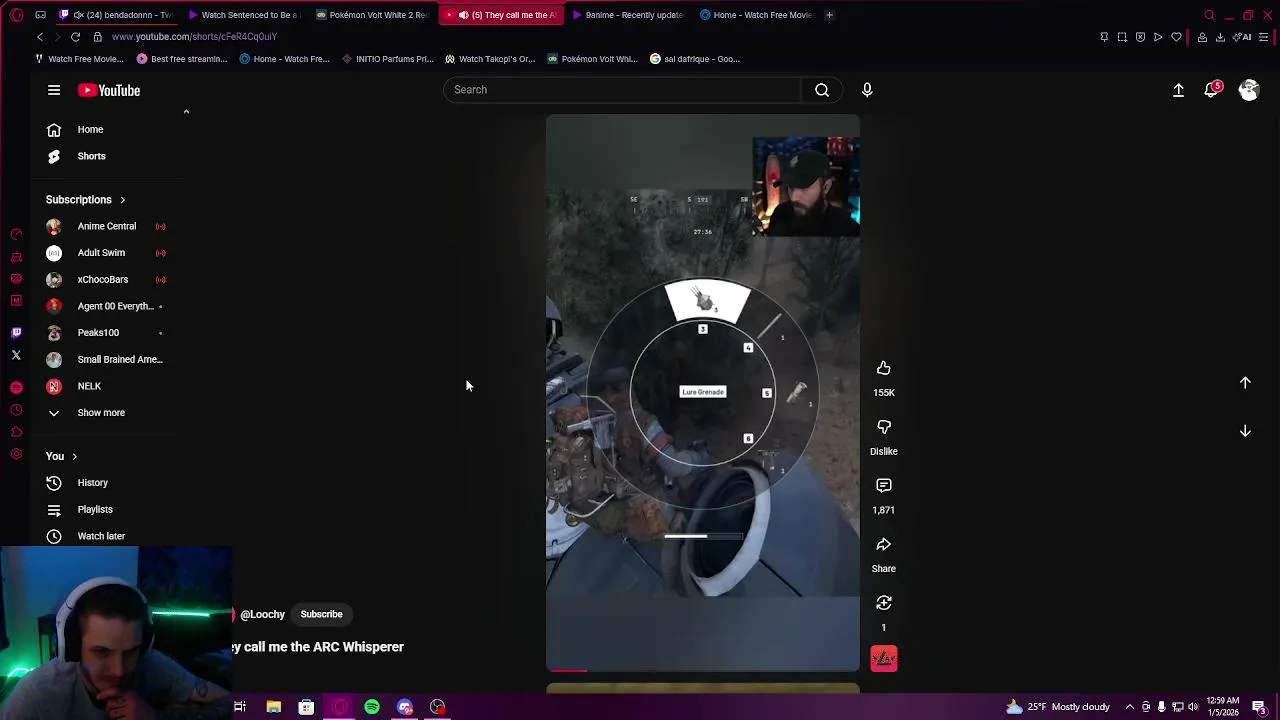1280x720 pixels.
Task: Open the YouTube upload create icon
Action: 1178,90
